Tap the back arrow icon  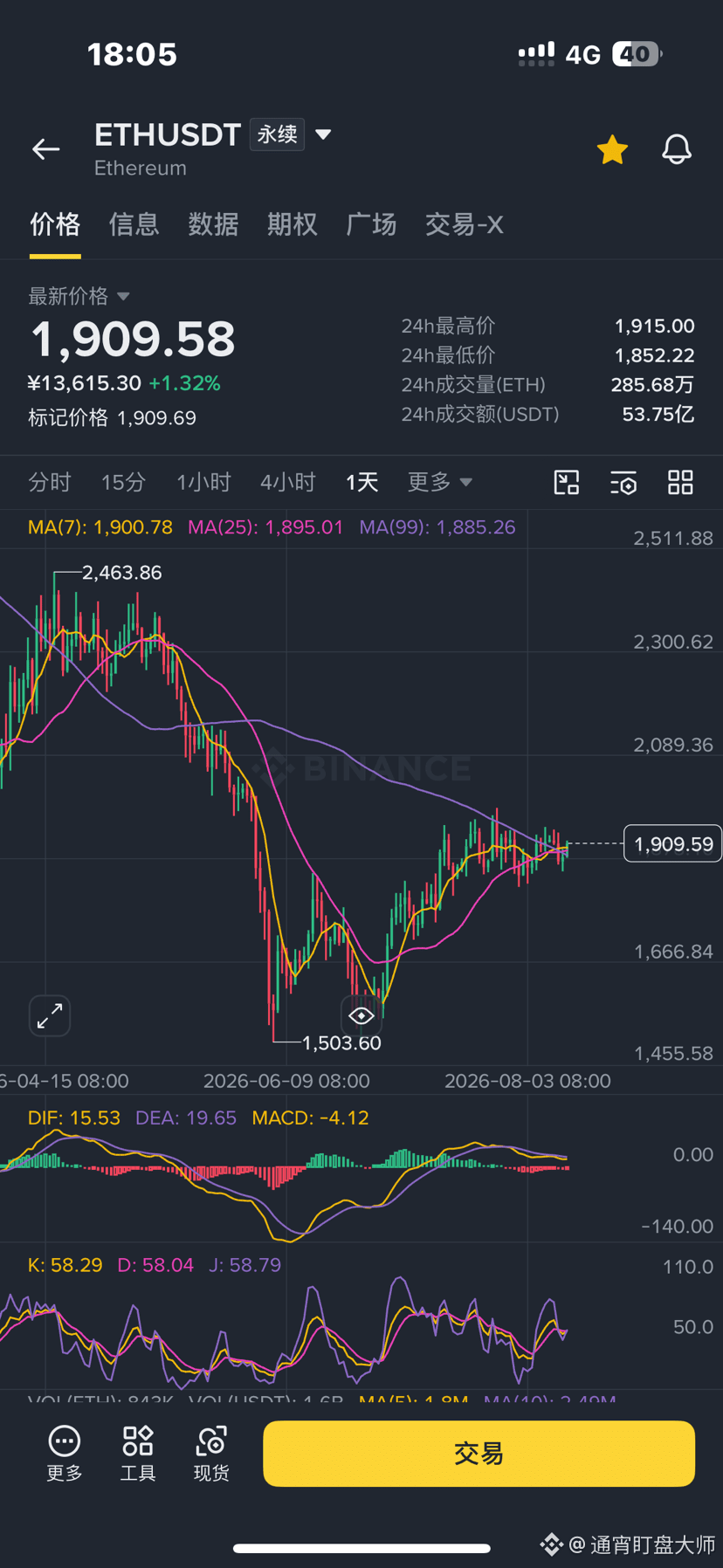(46, 149)
